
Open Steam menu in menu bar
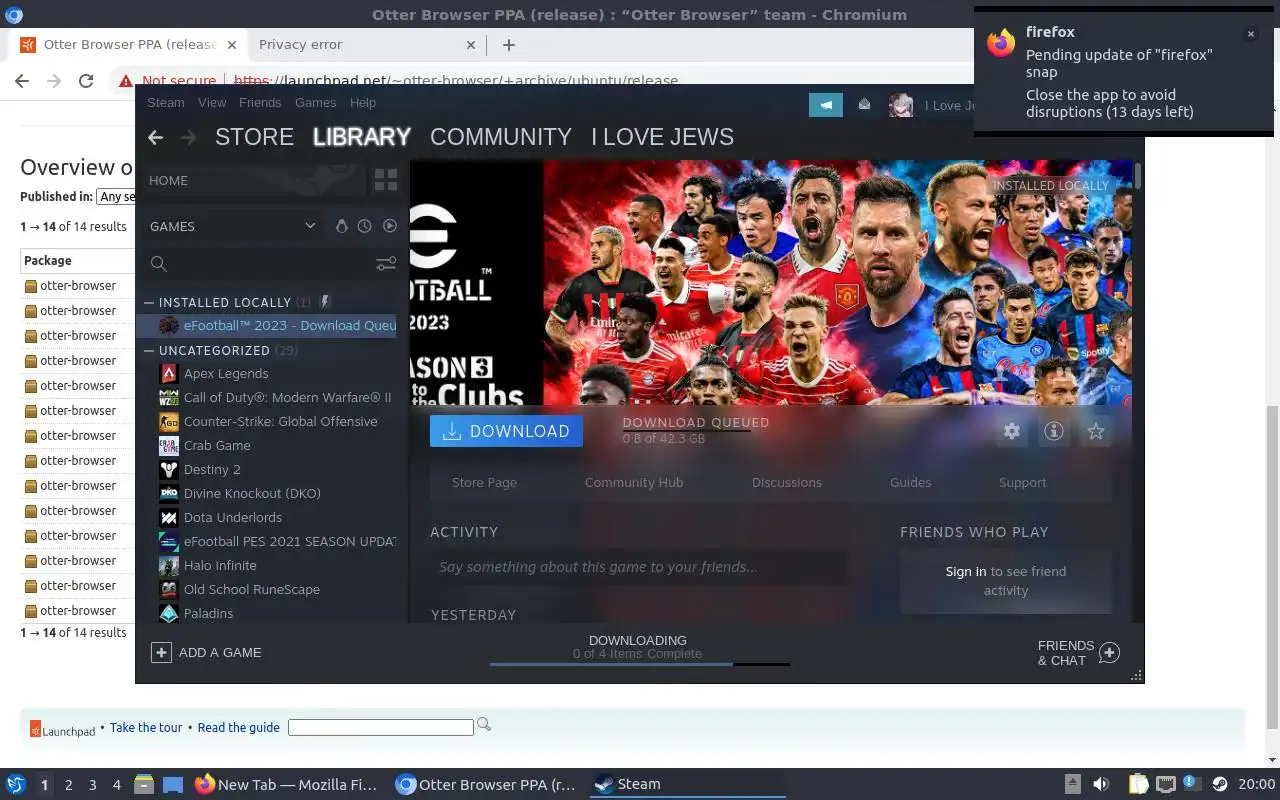pyautogui.click(x=166, y=102)
